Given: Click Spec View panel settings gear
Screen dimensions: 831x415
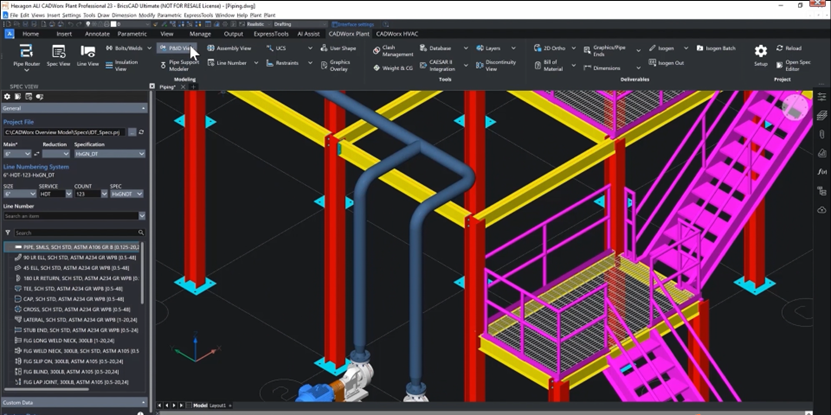Looking at the screenshot, I should coord(7,96).
